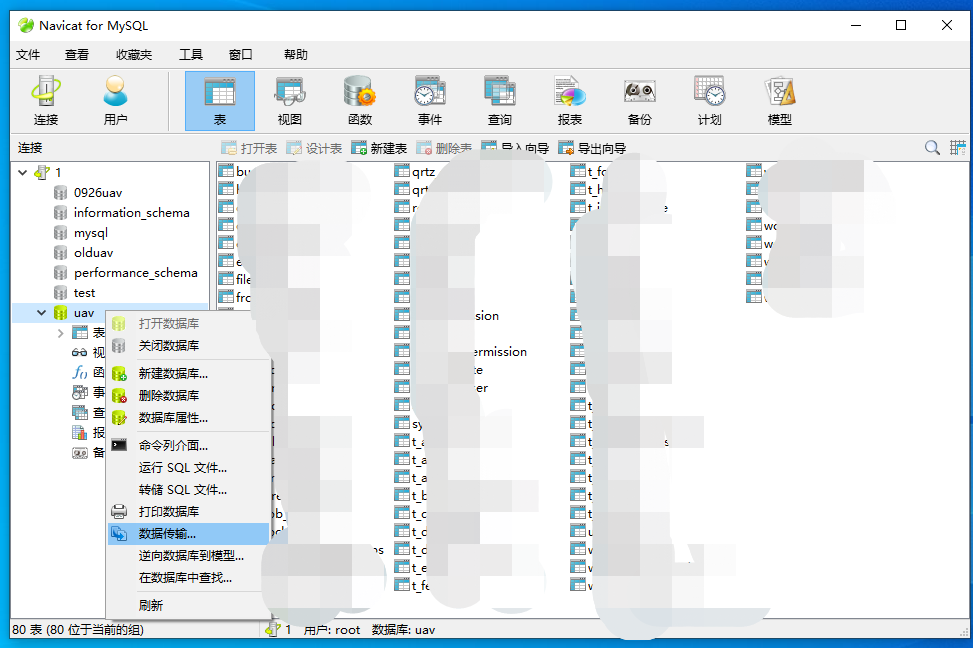Open the 文件 menu
This screenshot has height=648, width=973.
28,55
